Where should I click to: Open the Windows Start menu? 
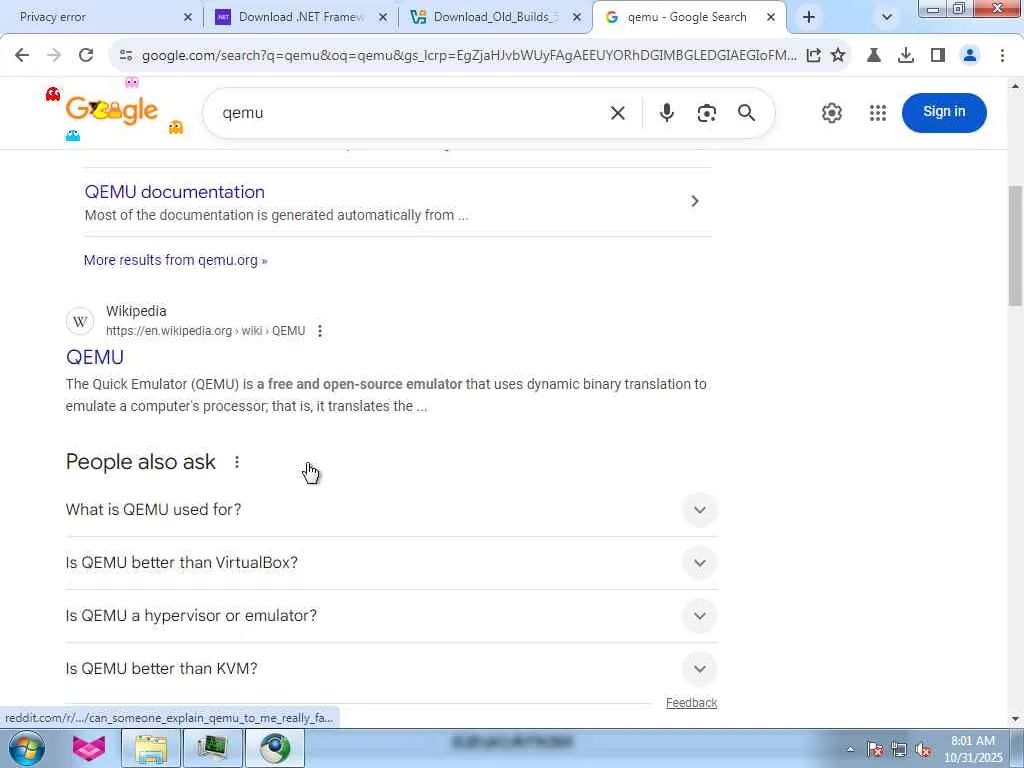tap(27, 748)
